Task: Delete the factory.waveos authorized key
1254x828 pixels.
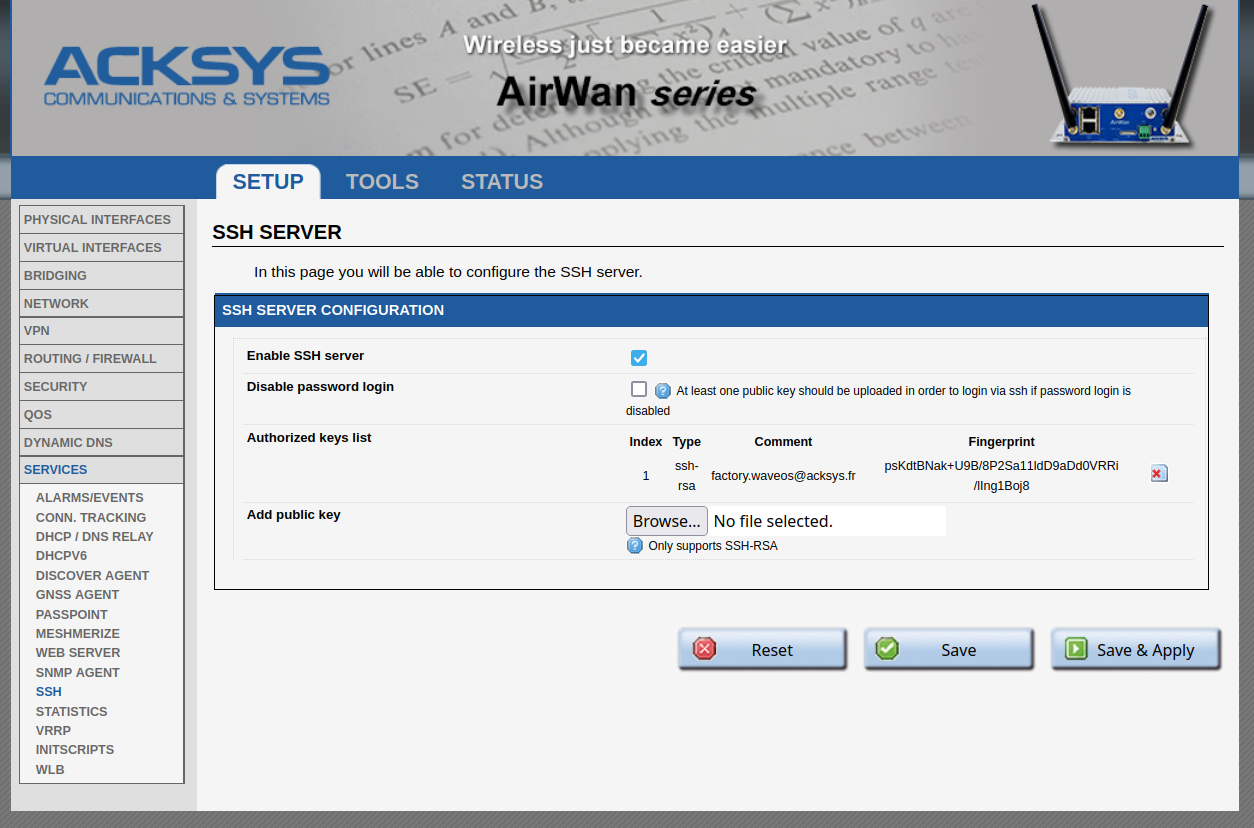Action: tap(1159, 474)
